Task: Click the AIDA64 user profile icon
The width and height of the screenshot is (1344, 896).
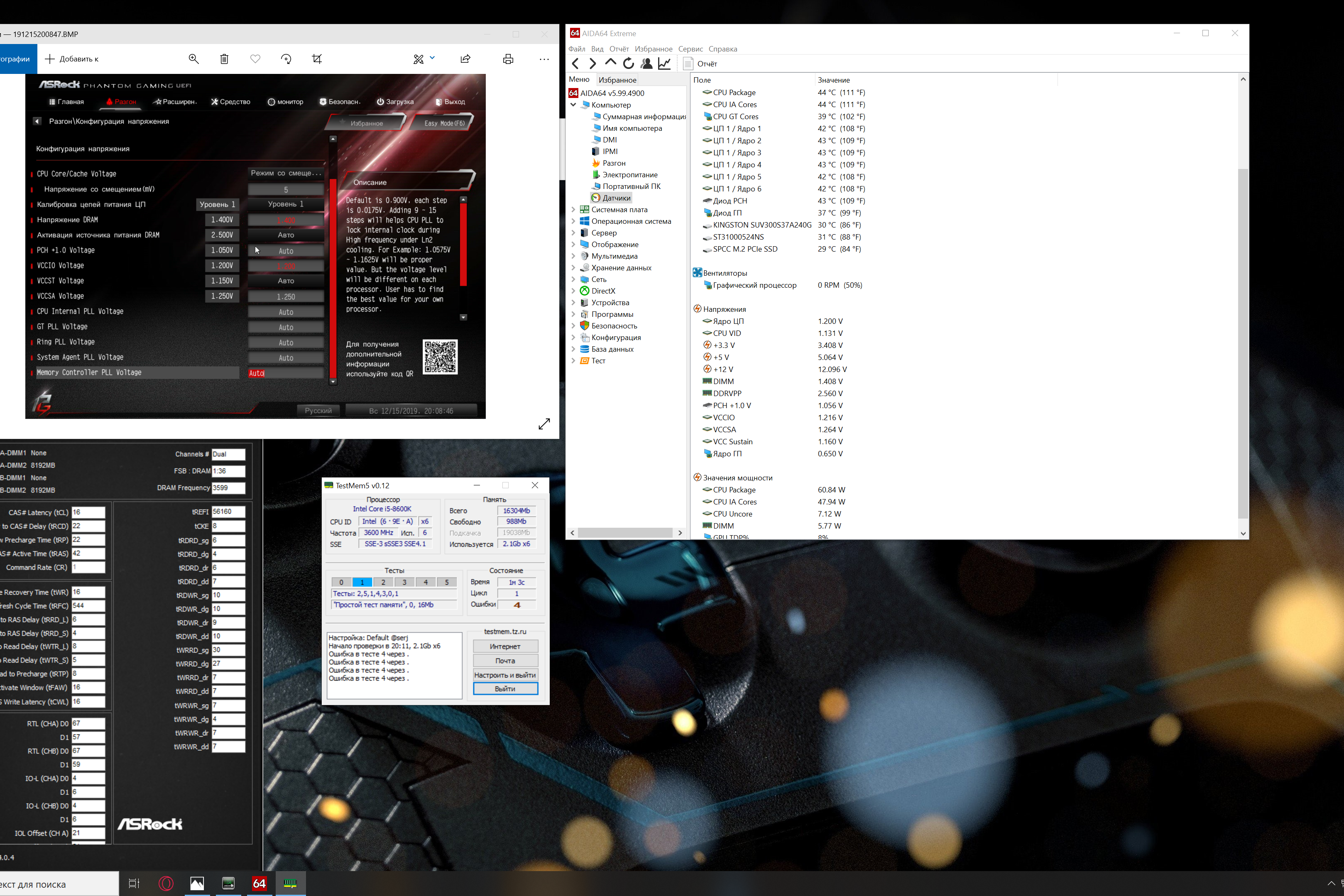Action: click(646, 64)
